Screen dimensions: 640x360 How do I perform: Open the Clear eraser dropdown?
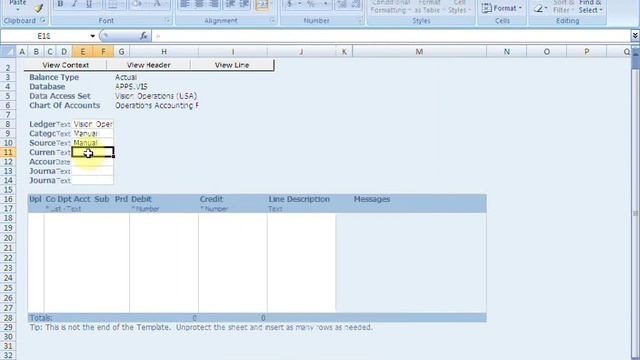click(540, 8)
